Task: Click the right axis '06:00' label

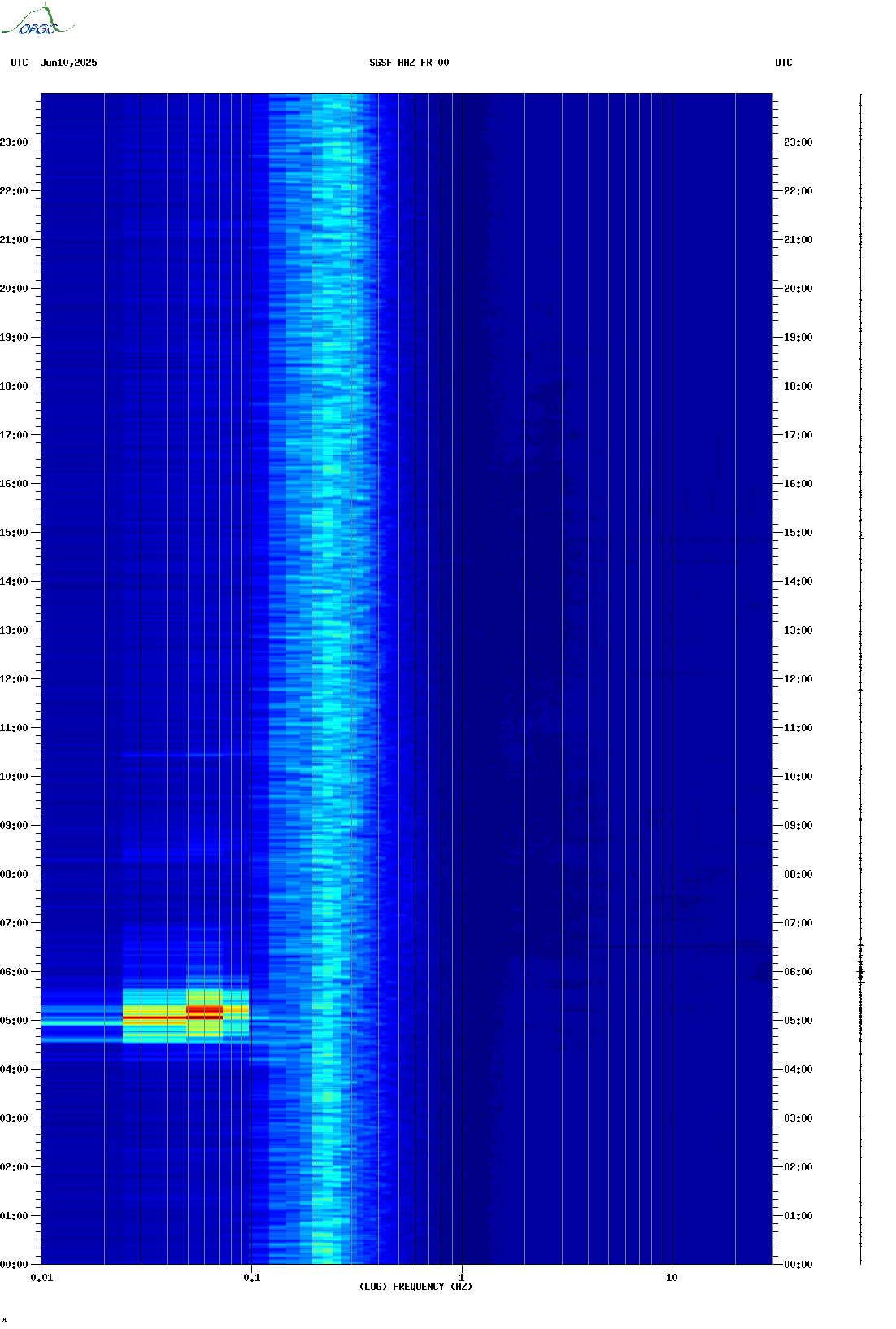Action: (798, 972)
